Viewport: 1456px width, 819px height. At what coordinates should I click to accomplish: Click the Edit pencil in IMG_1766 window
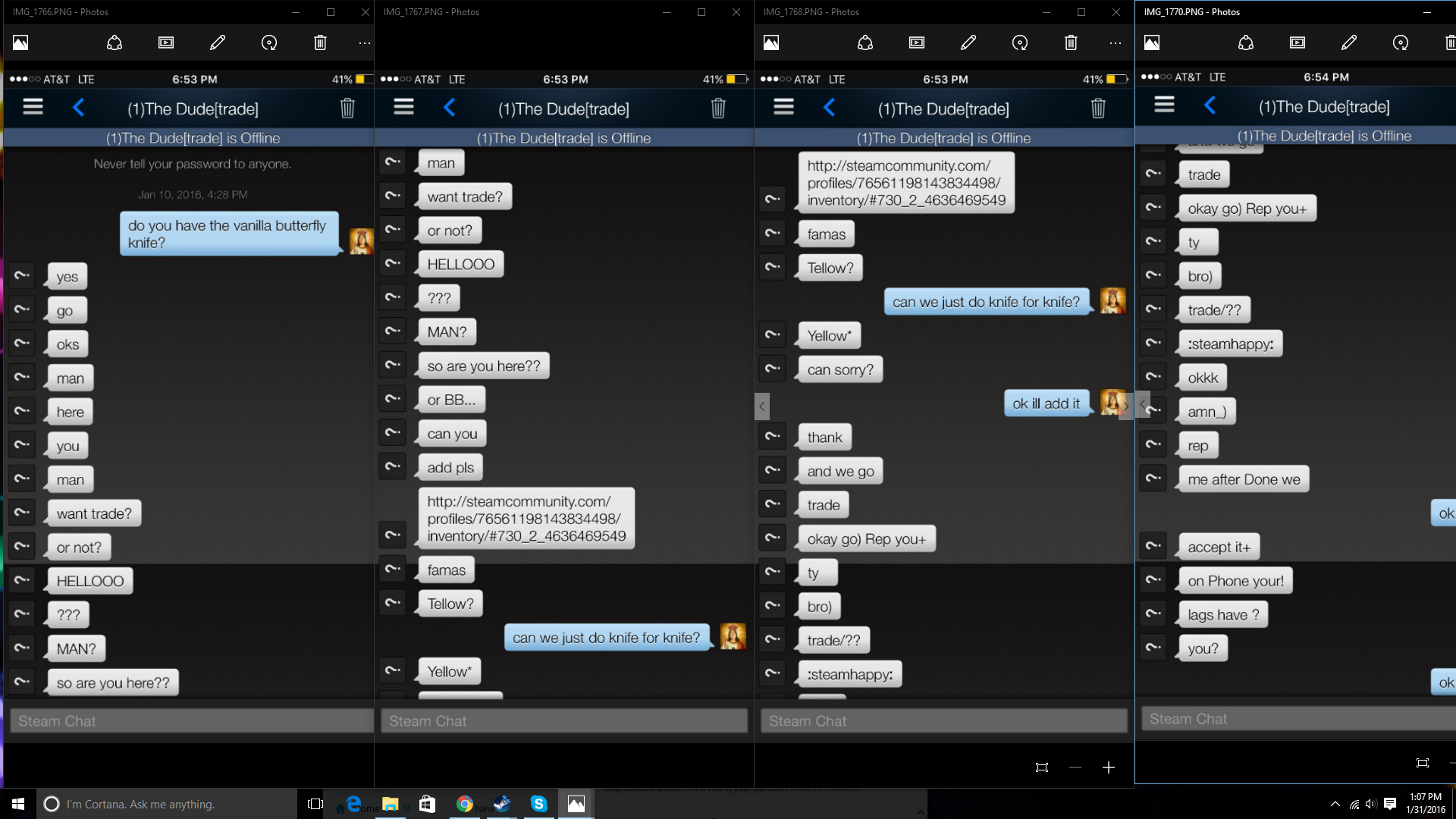[x=218, y=42]
